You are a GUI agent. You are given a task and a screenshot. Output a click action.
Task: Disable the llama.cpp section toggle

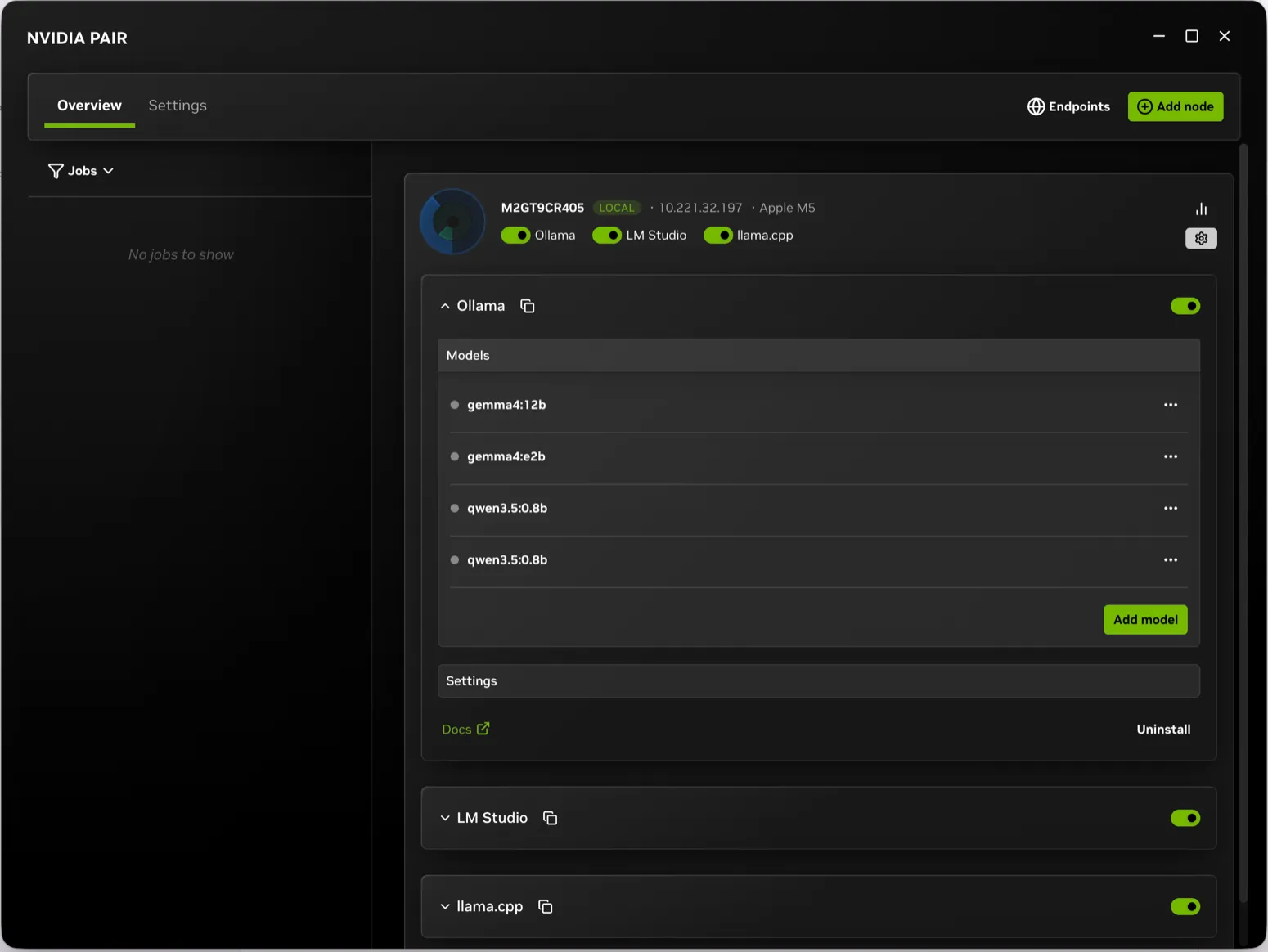coord(1185,906)
